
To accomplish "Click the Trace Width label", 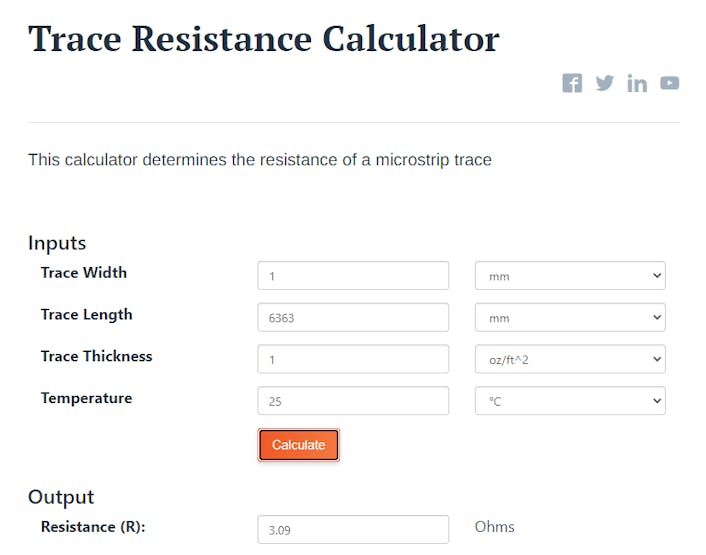I will tap(84, 273).
